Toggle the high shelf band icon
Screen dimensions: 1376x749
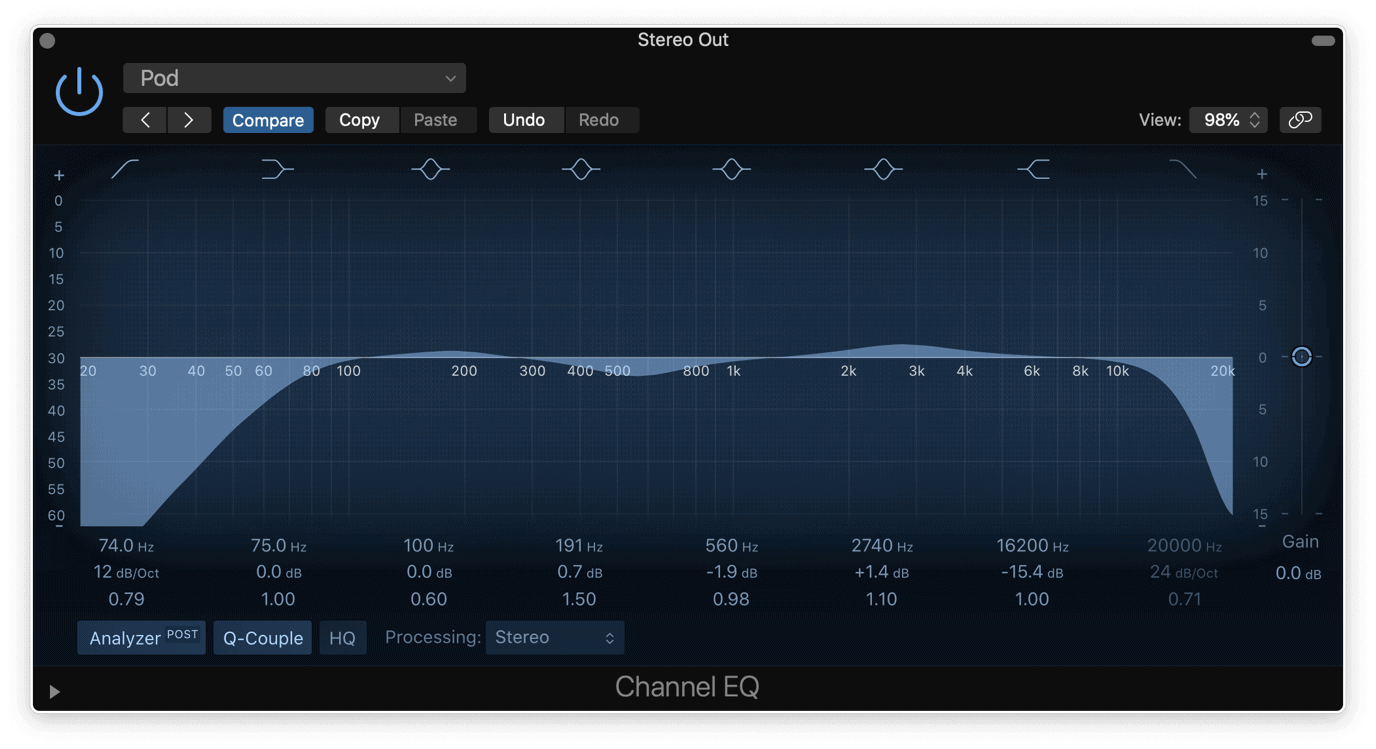[1033, 169]
